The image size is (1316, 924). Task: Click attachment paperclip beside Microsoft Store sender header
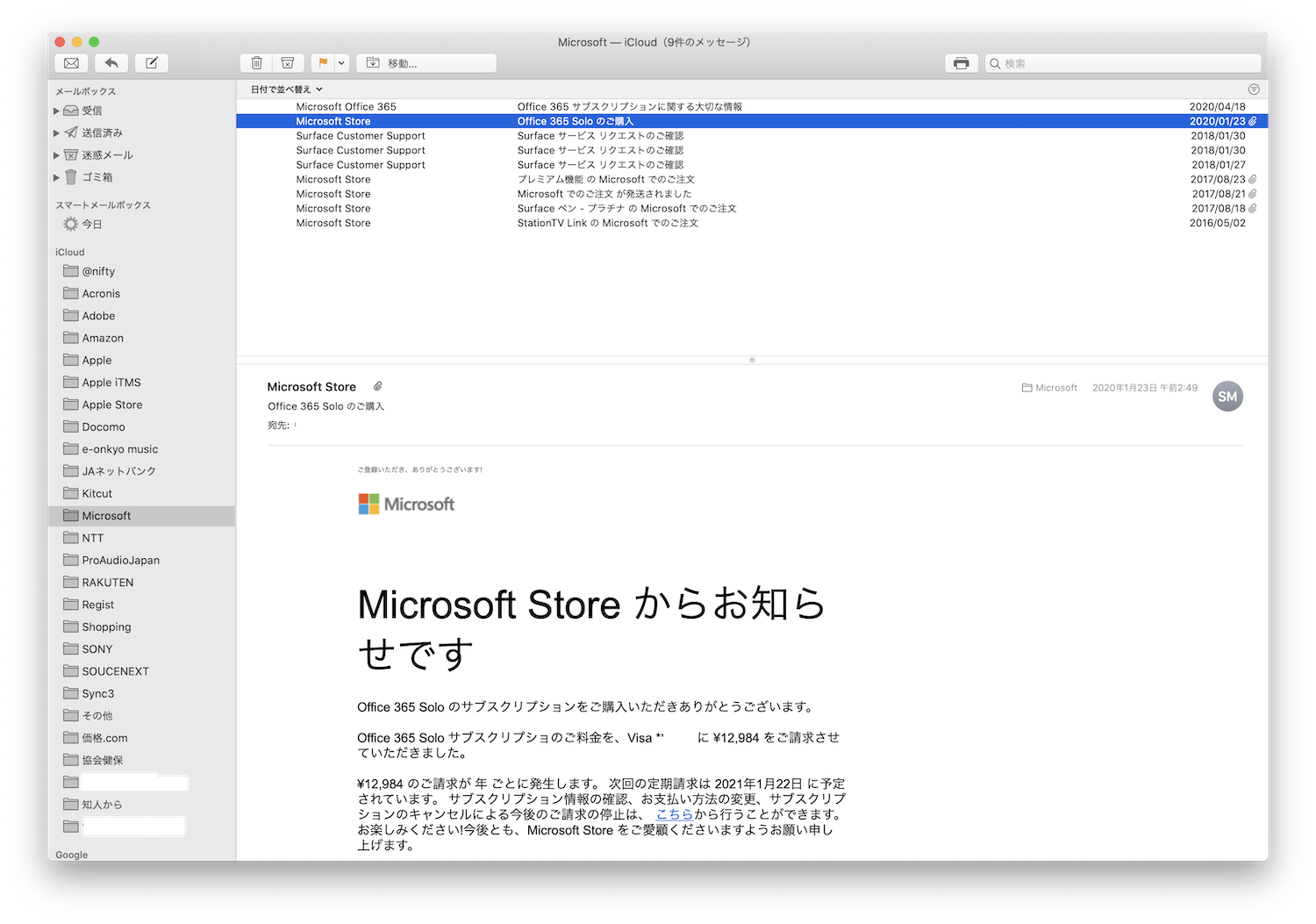point(378,386)
